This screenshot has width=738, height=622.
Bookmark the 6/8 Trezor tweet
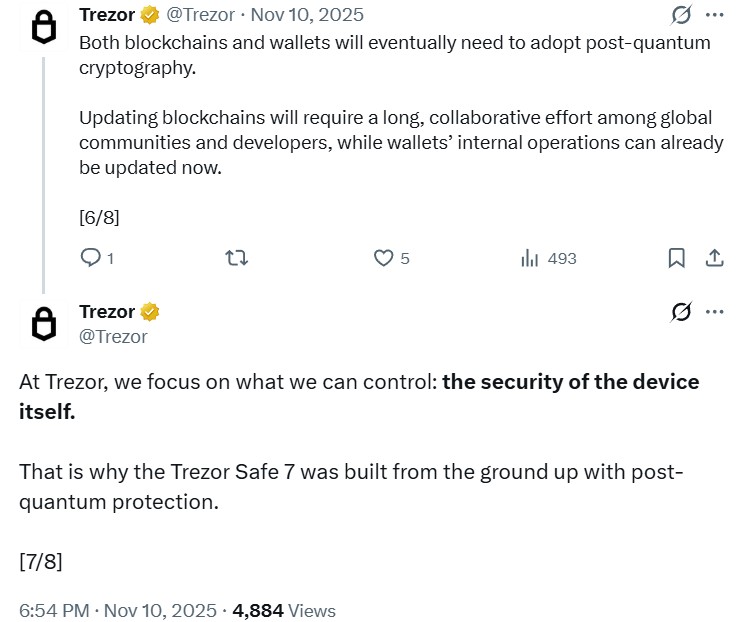pyautogui.click(x=677, y=258)
